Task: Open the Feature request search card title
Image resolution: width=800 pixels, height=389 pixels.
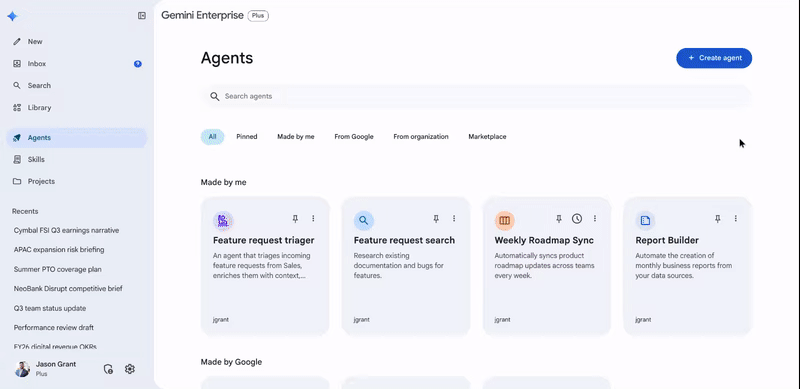Action: pos(405,240)
